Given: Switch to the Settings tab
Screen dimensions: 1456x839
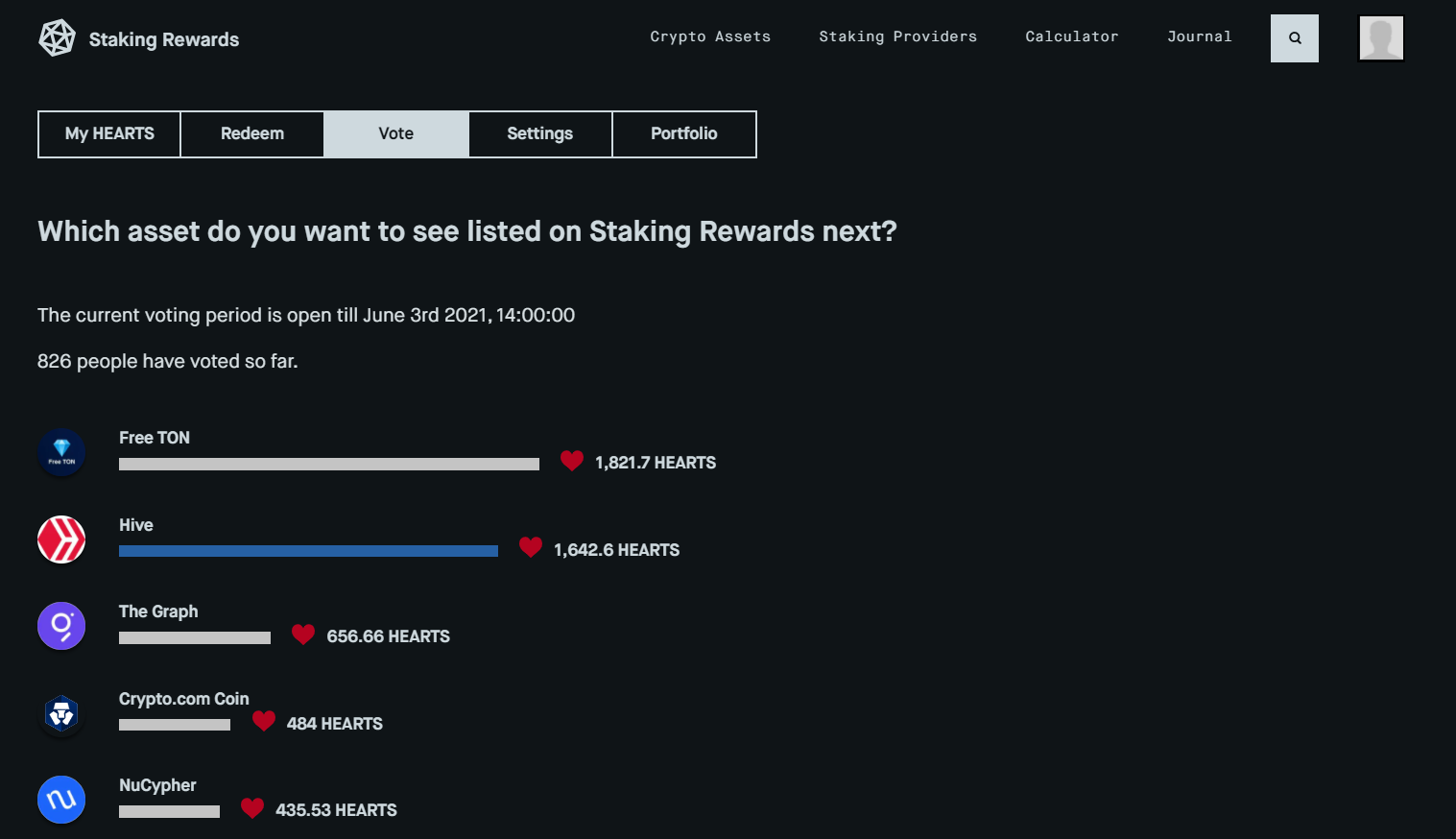Looking at the screenshot, I should (540, 134).
